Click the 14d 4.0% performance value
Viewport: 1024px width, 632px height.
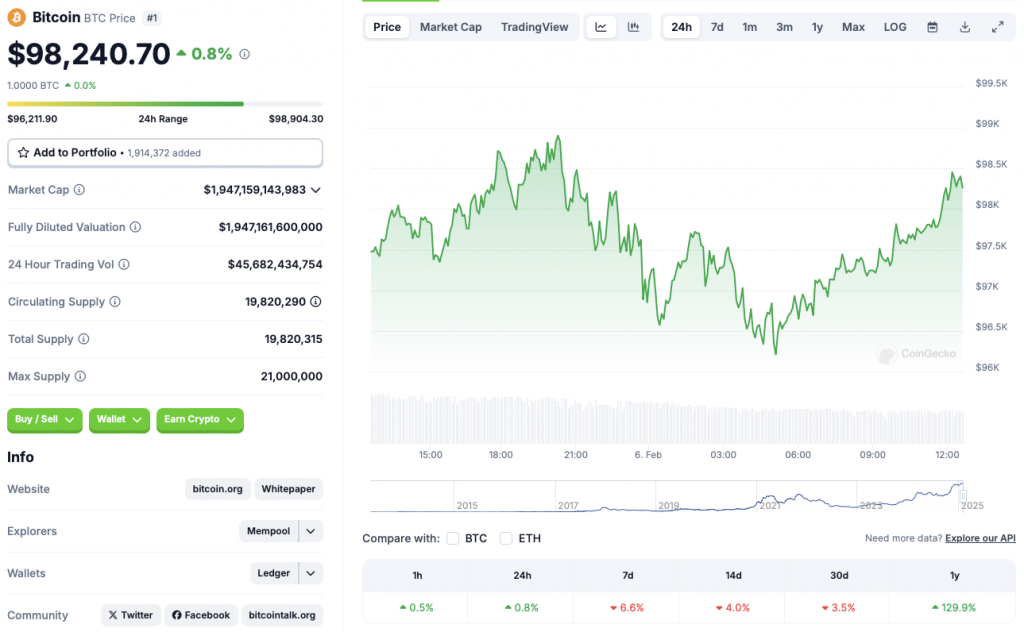pos(733,607)
